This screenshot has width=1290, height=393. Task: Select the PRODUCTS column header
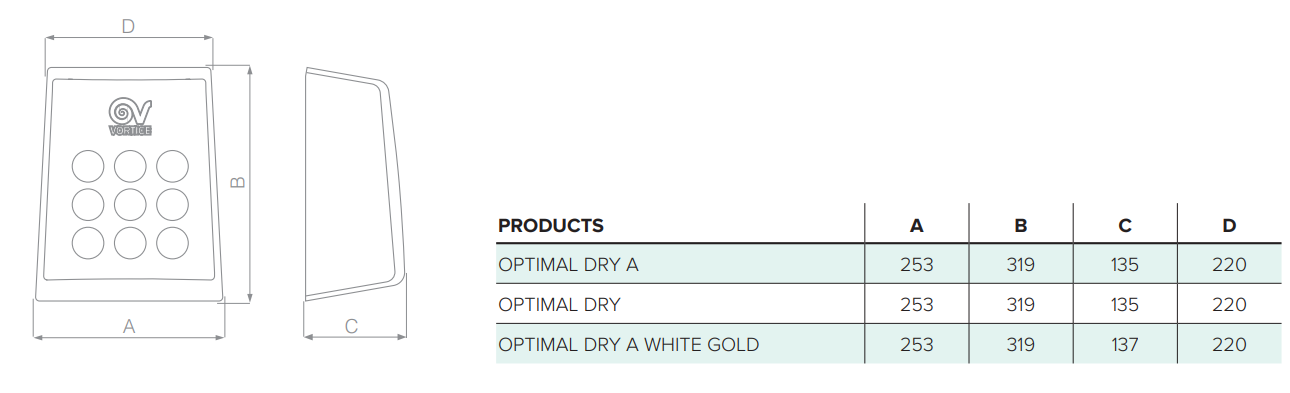tap(551, 225)
